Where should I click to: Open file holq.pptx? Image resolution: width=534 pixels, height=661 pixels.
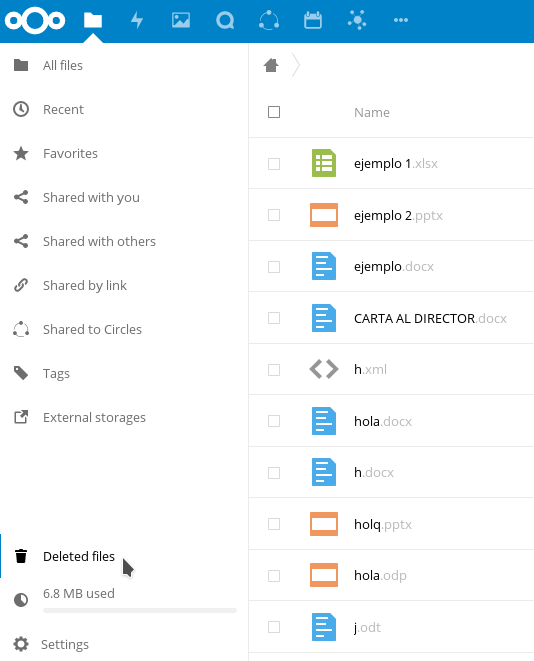383,524
